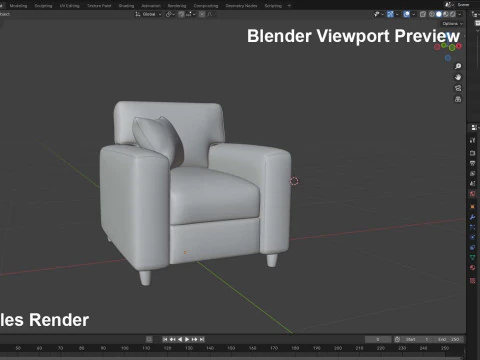Toggle proportional editing
480x360 pixels.
[202, 14]
